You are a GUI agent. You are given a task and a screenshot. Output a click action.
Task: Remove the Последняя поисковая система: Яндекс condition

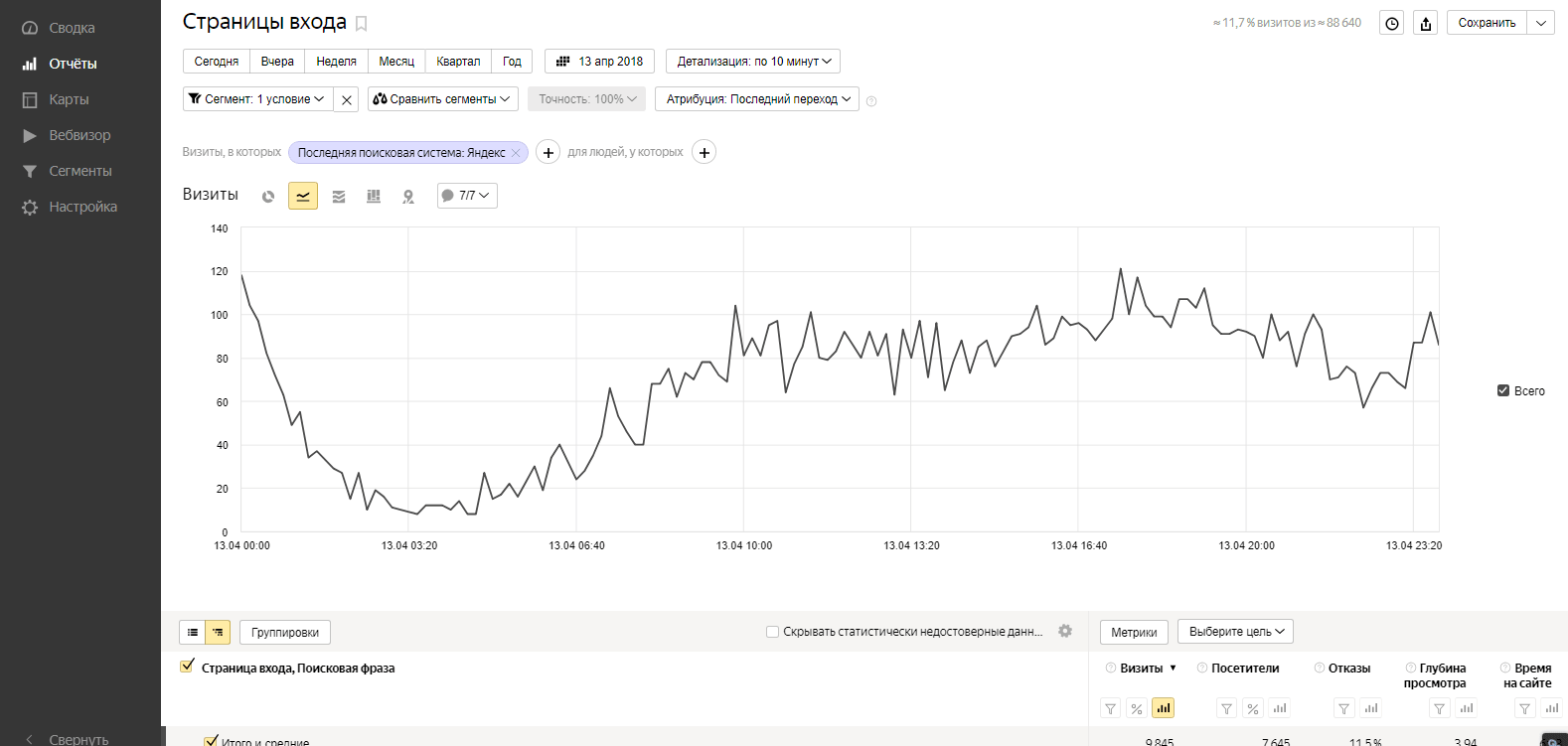[x=516, y=153]
